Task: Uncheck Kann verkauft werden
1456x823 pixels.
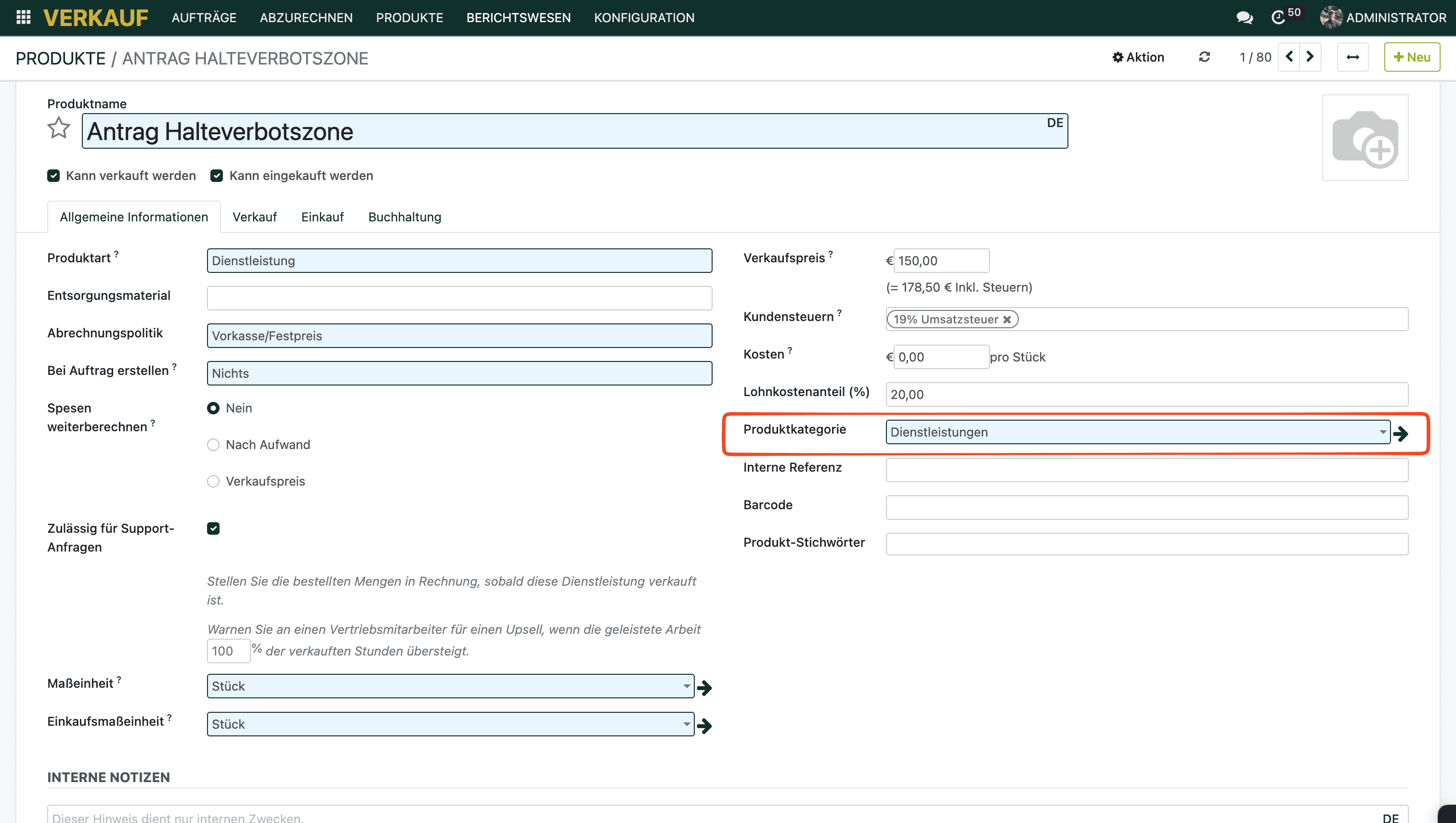Action: pos(54,176)
